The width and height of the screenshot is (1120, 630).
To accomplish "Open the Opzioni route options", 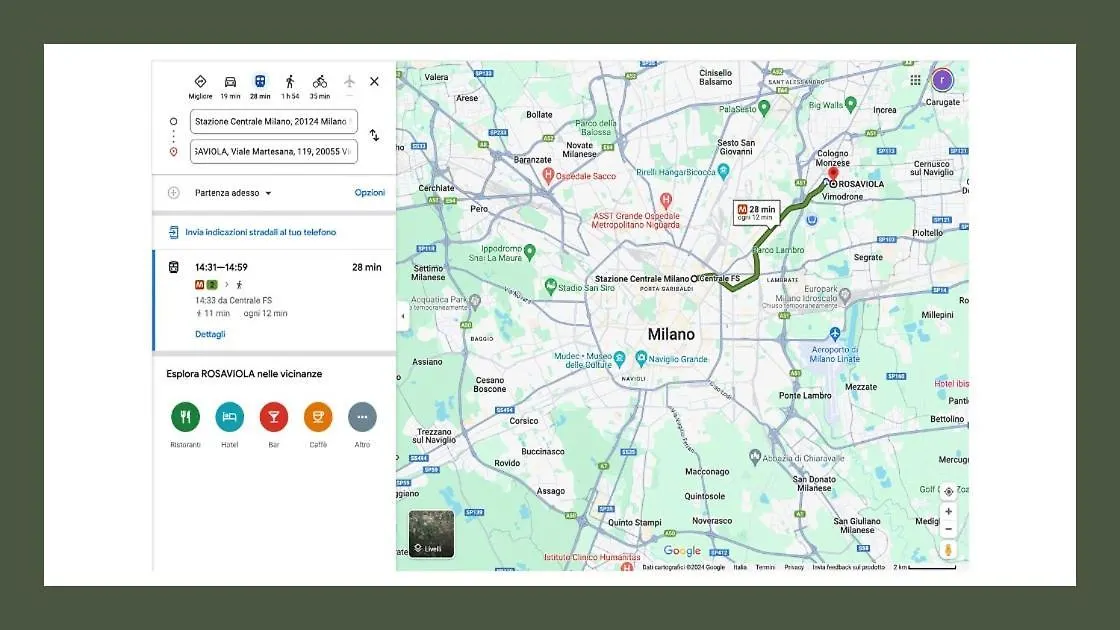I will coord(369,193).
